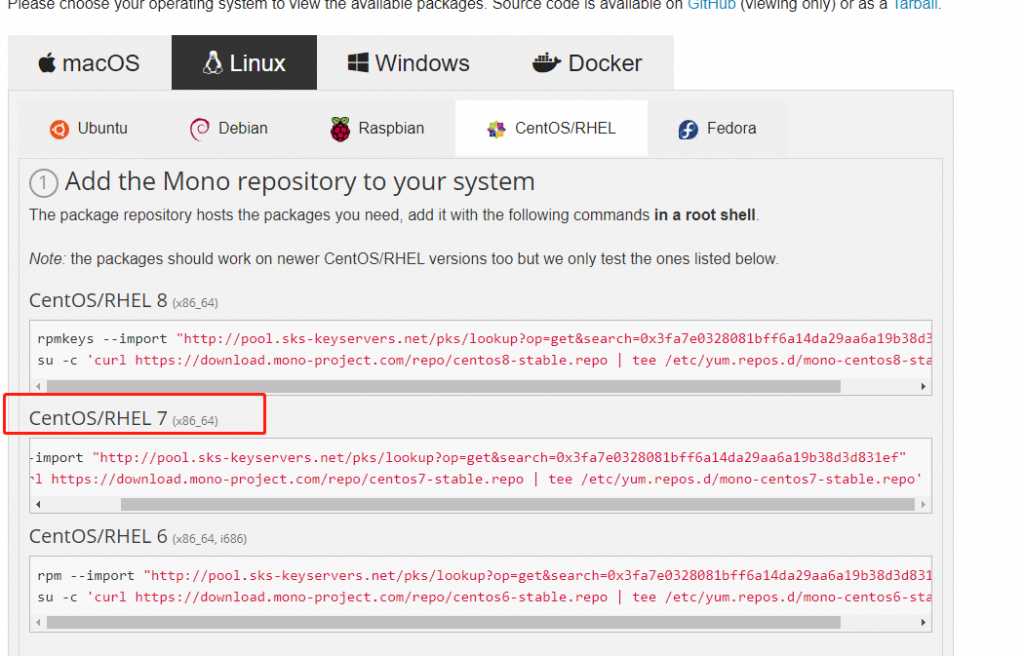
Task: Click the italic 'Note:' text
Action: [x=47, y=259]
